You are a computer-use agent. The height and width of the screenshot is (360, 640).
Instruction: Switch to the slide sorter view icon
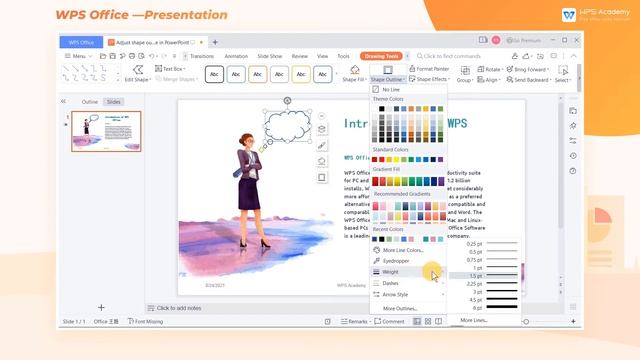428,322
